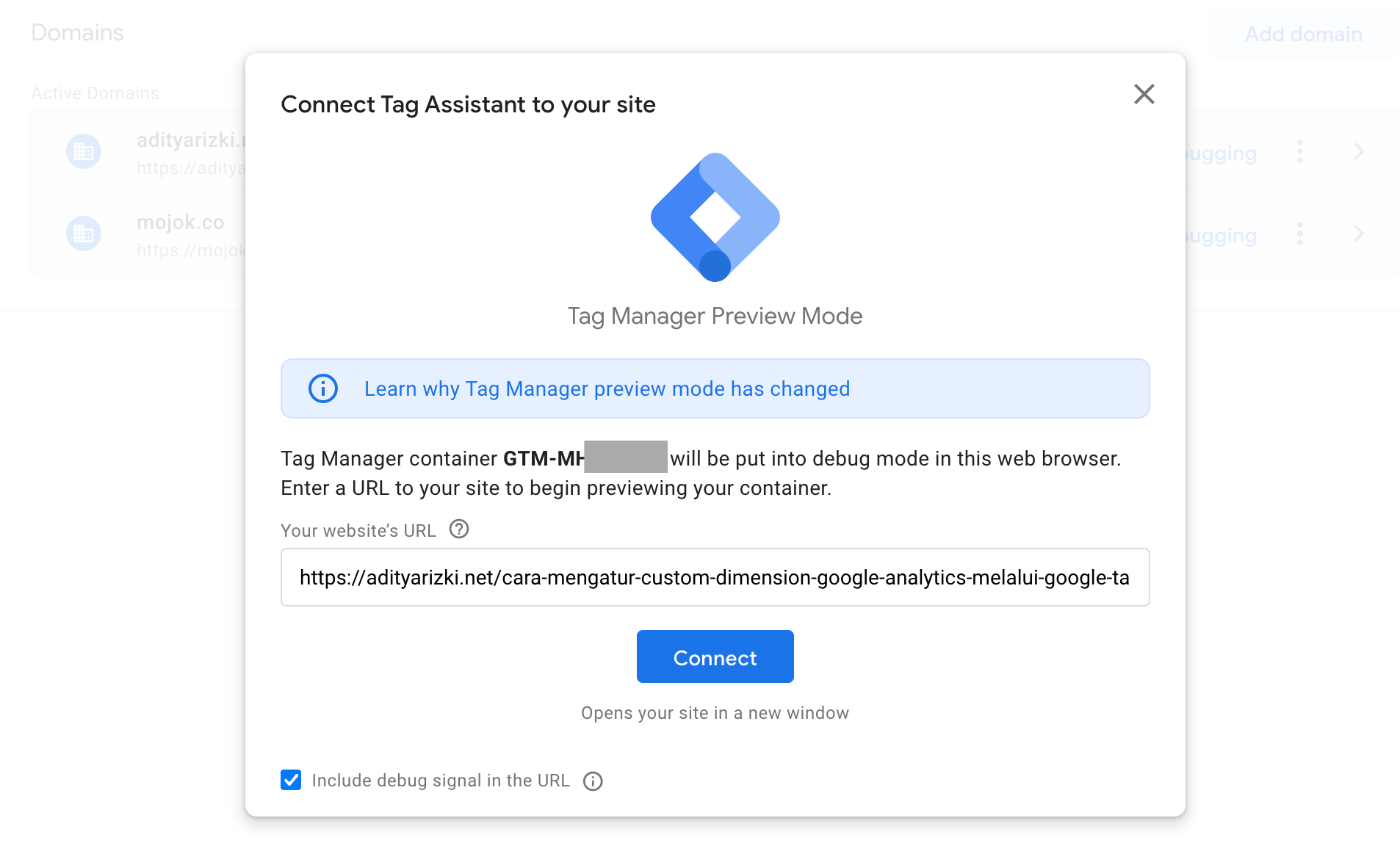The height and width of the screenshot is (865, 1400).
Task: Click the Tag Manager logo icon
Action: (715, 217)
